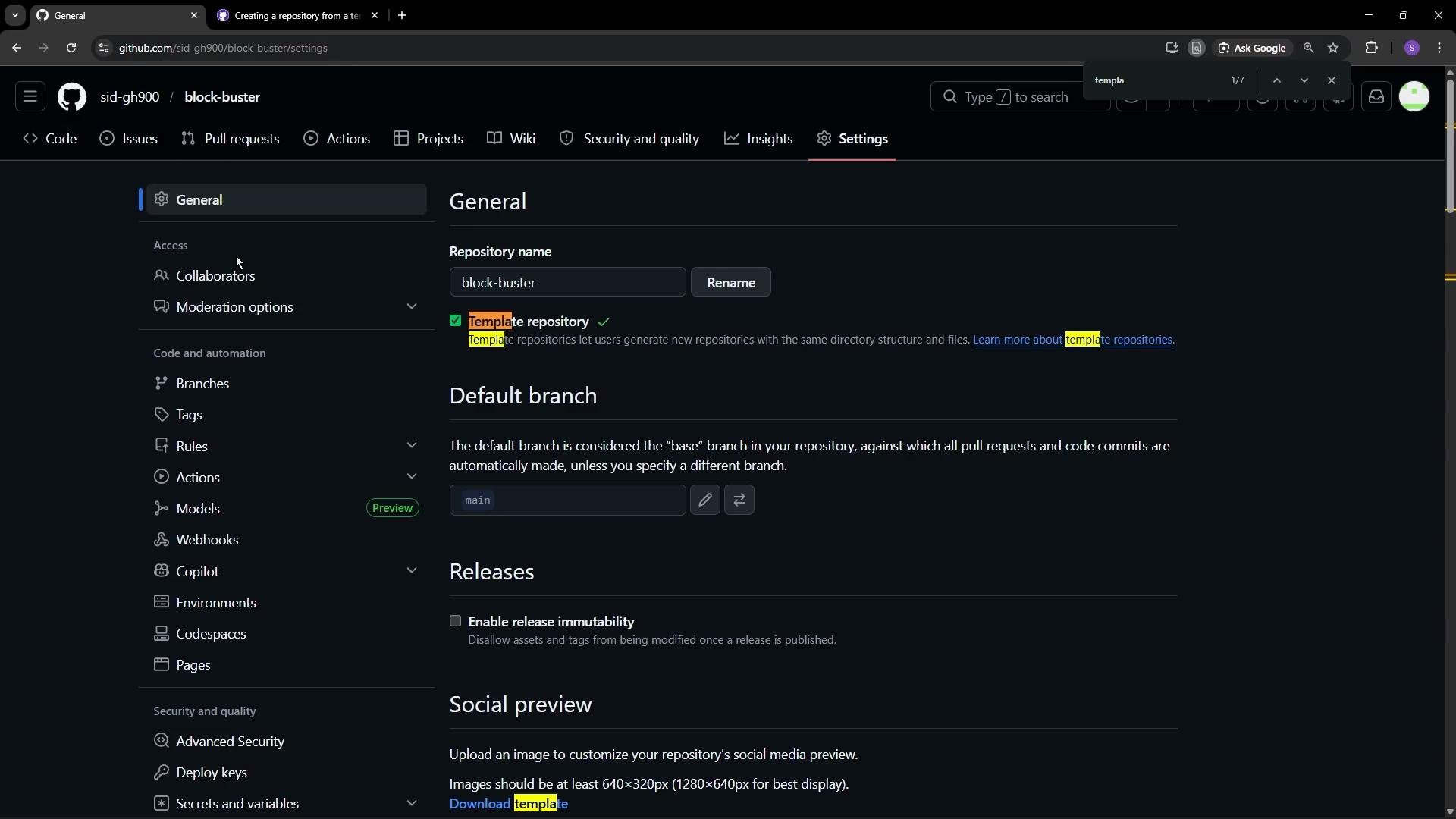Jump to next find-in-page match

(1304, 80)
